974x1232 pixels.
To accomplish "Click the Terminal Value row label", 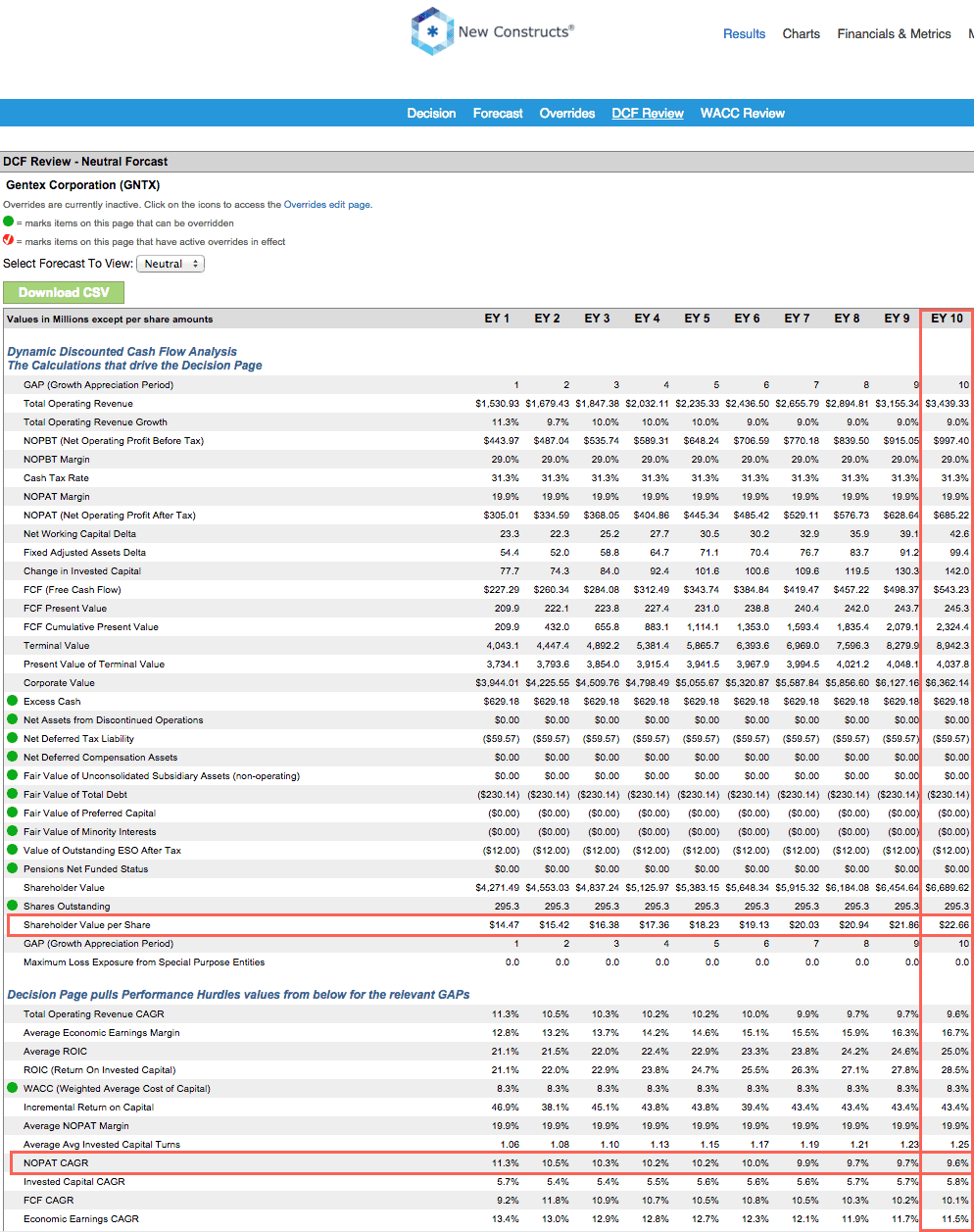I will coord(56,645).
